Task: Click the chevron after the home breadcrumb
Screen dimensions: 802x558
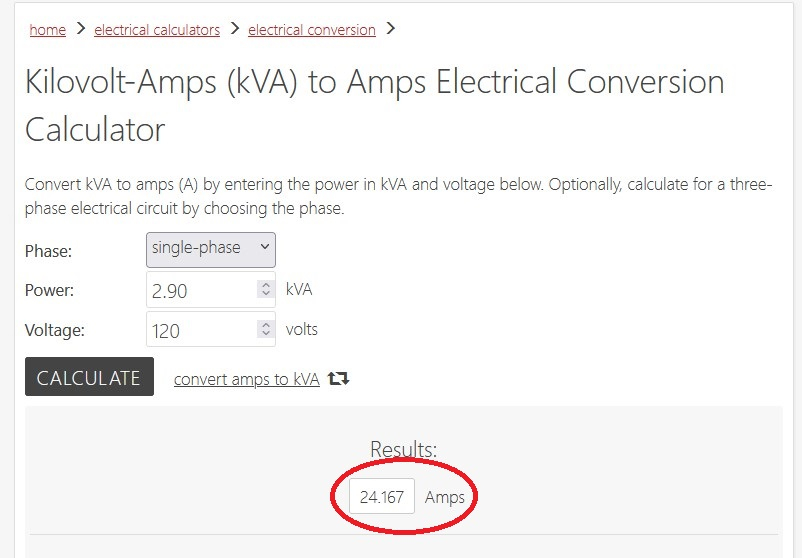Action: pyautogui.click(x=80, y=29)
